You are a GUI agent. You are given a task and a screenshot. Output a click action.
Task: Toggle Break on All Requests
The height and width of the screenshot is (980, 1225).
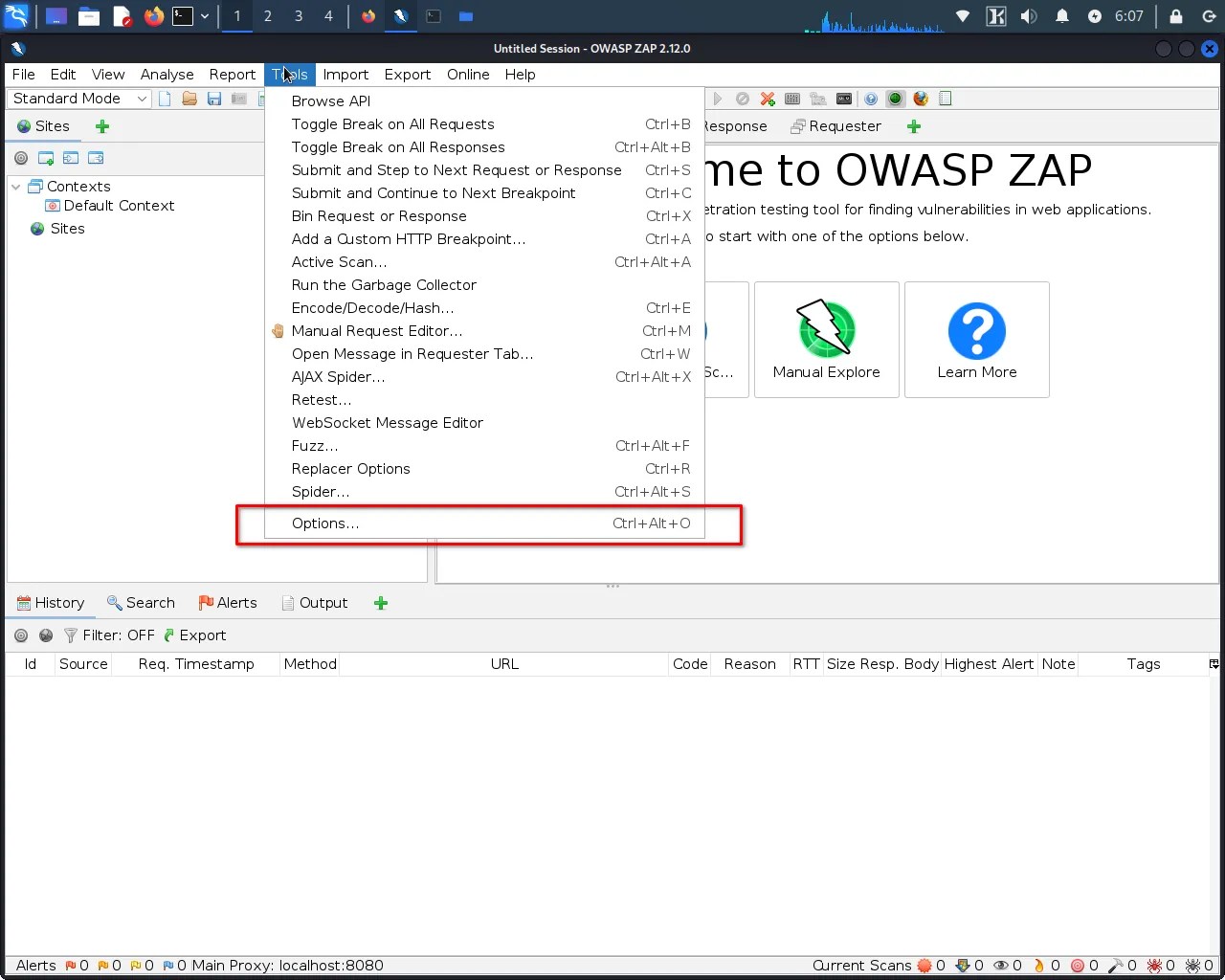[392, 123]
